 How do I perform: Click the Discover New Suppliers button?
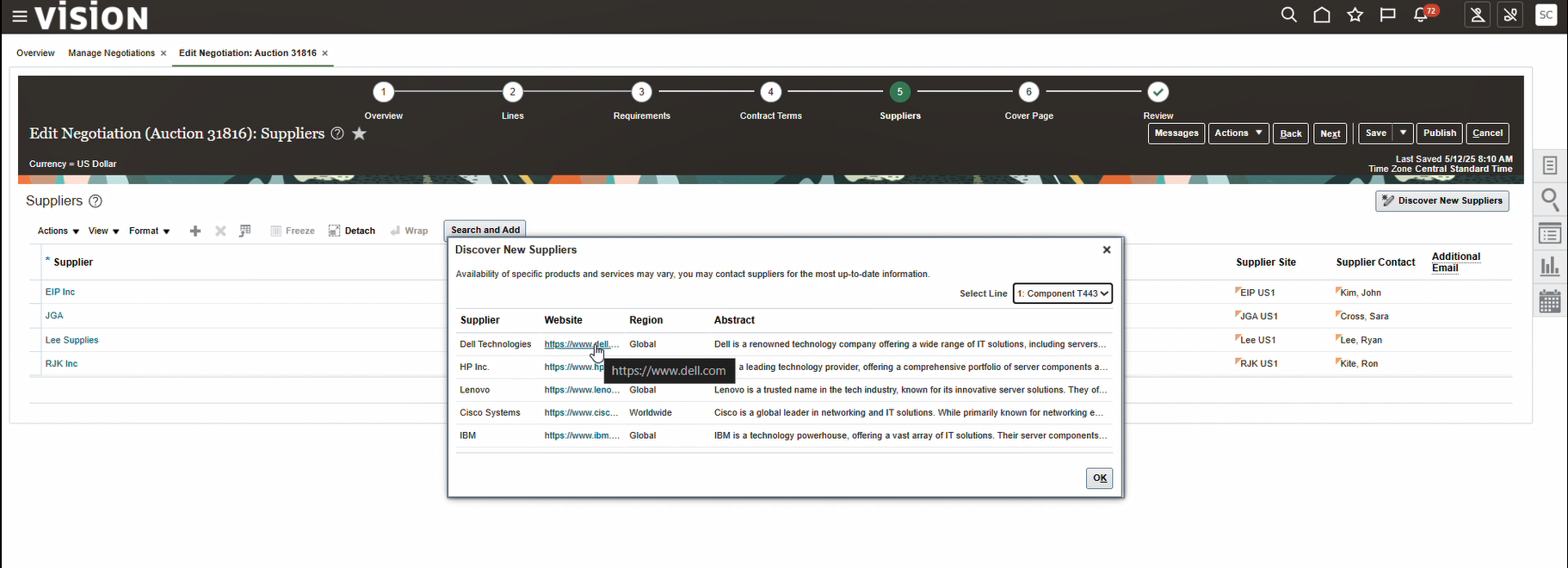[1442, 201]
